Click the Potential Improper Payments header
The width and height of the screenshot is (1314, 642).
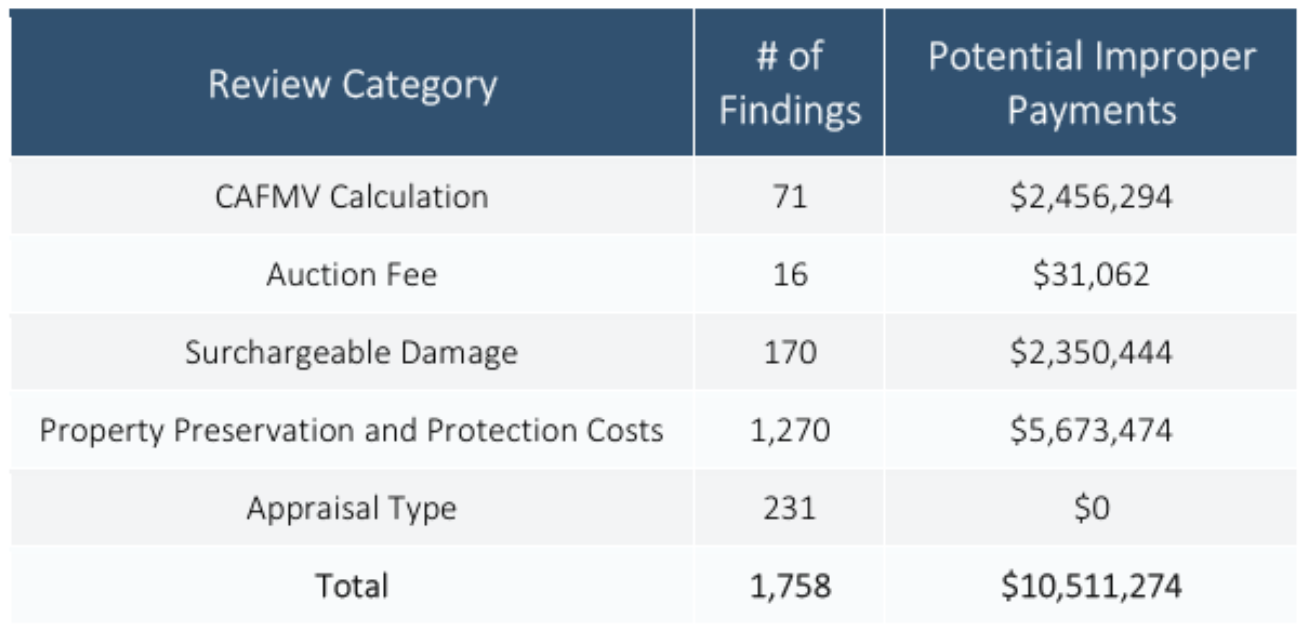point(1091,83)
